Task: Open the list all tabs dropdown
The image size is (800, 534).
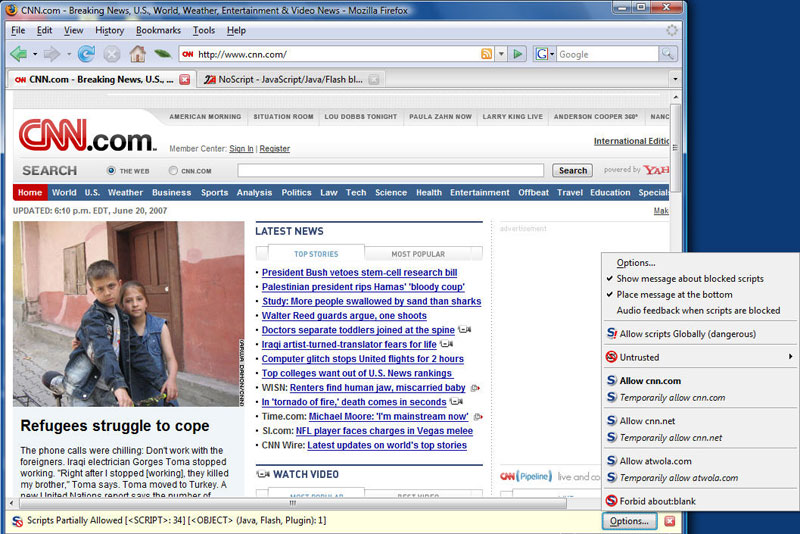Action: pyautogui.click(x=674, y=79)
